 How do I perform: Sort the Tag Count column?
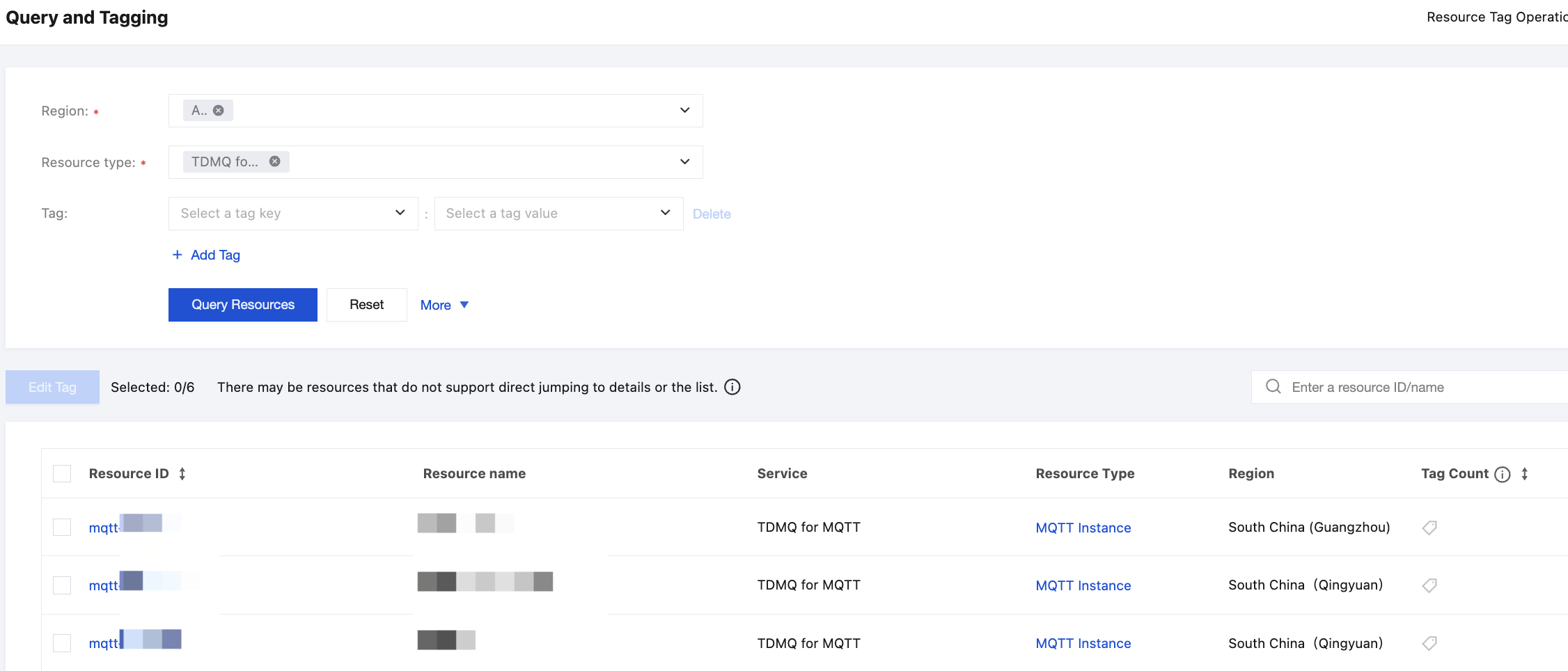(x=1525, y=474)
